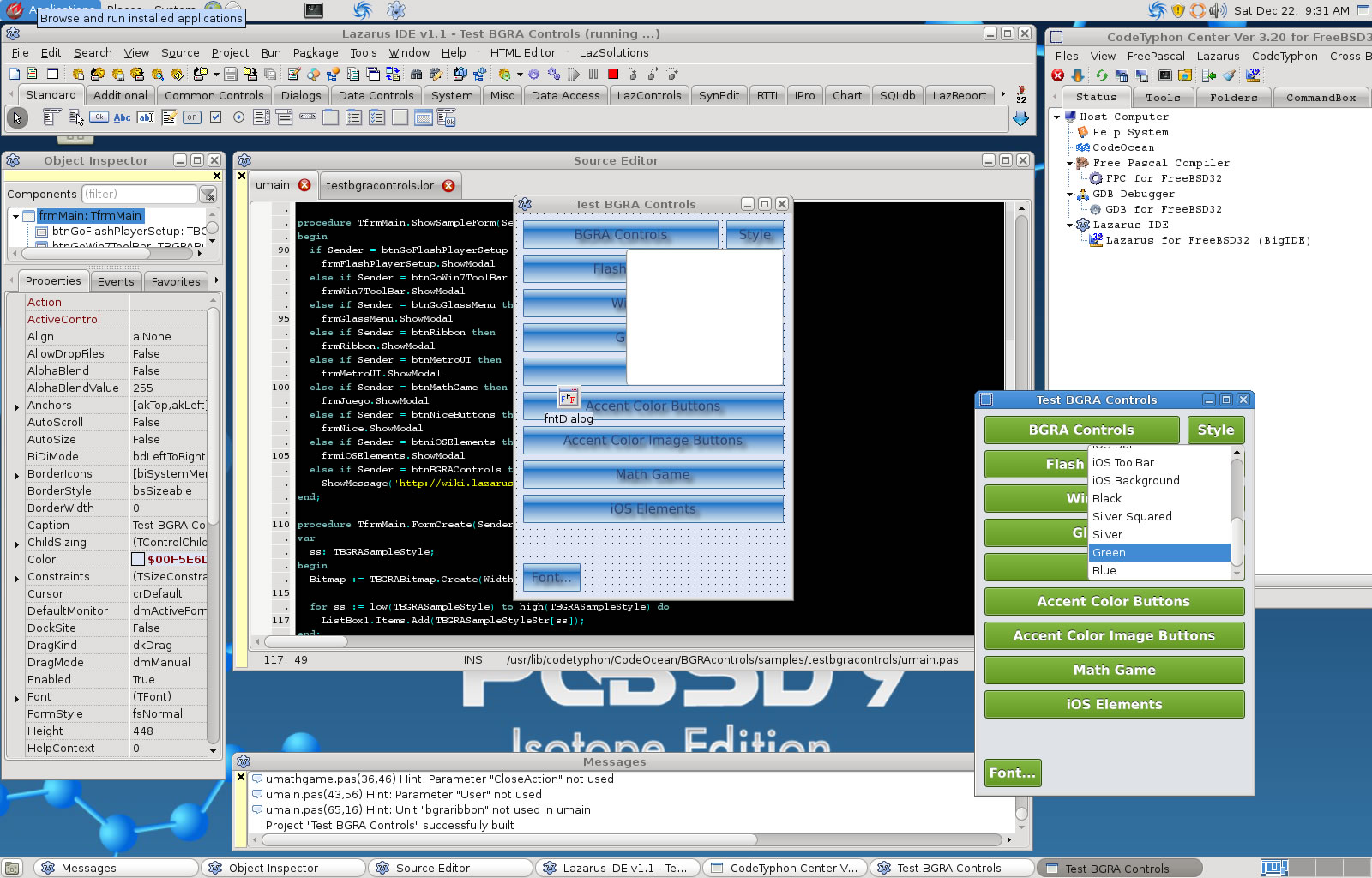The image size is (1372, 878).
Task: Open the Events tab in Object Inspector
Action: (x=116, y=281)
